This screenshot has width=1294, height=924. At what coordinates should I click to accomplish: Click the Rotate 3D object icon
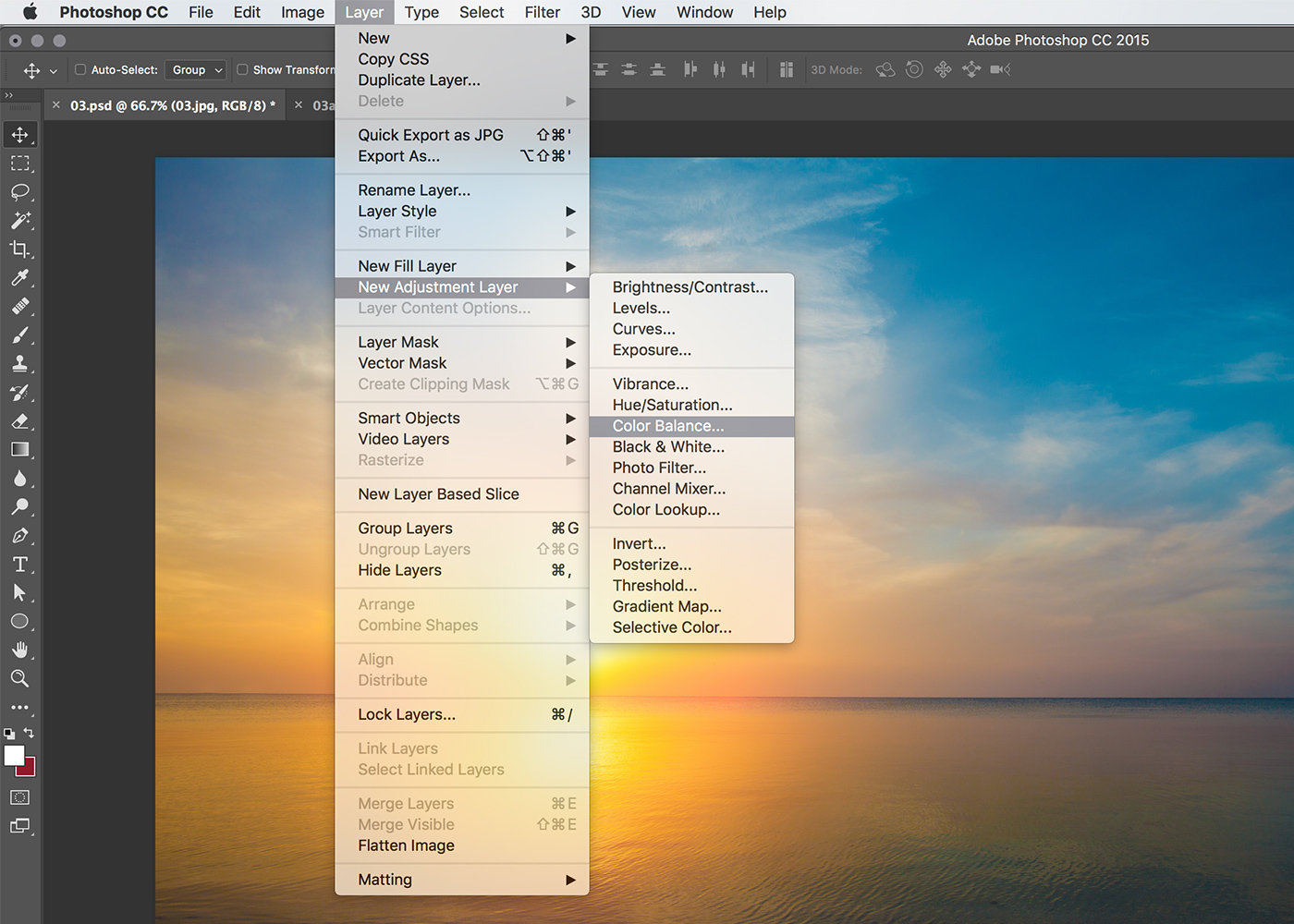[885, 69]
